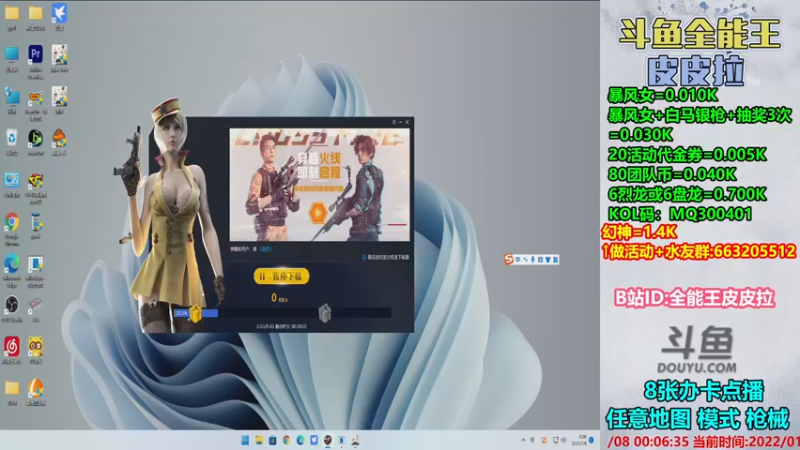
Task: Open the grey chip desktop shortcut
Action: click(35, 305)
